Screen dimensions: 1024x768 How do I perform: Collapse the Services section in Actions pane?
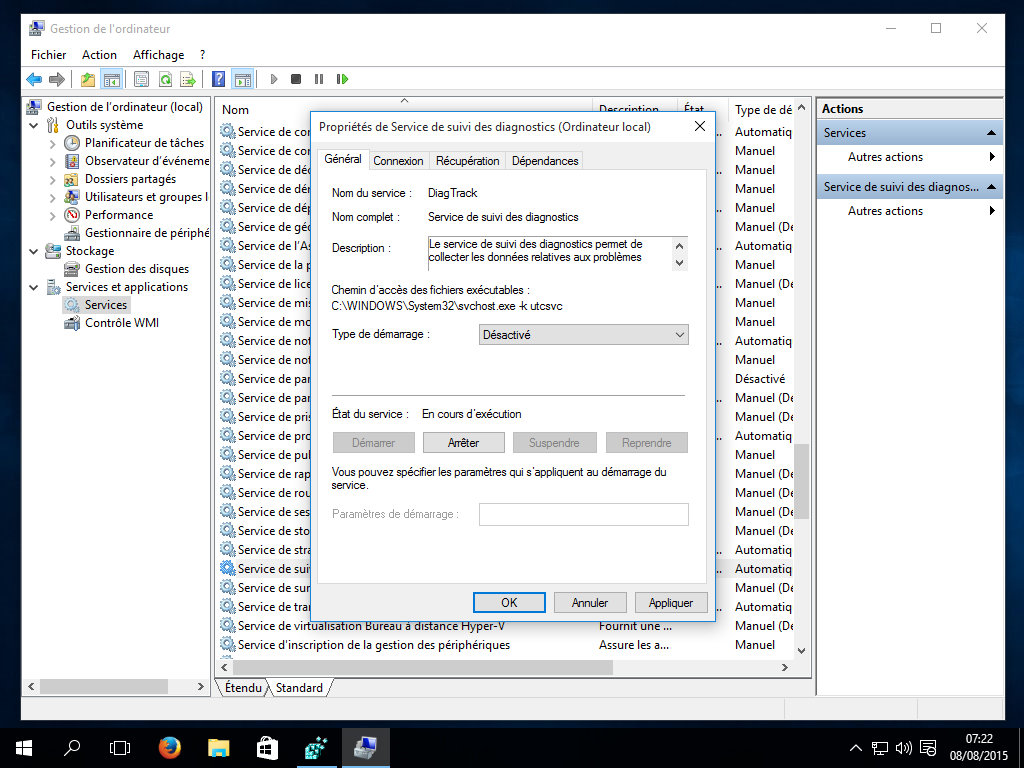click(x=991, y=133)
